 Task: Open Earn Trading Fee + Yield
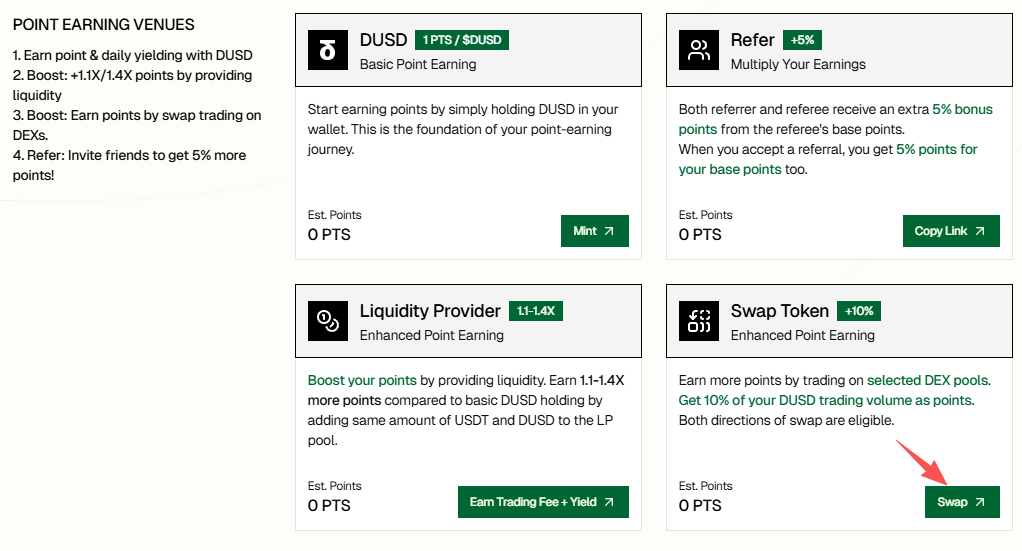(543, 502)
